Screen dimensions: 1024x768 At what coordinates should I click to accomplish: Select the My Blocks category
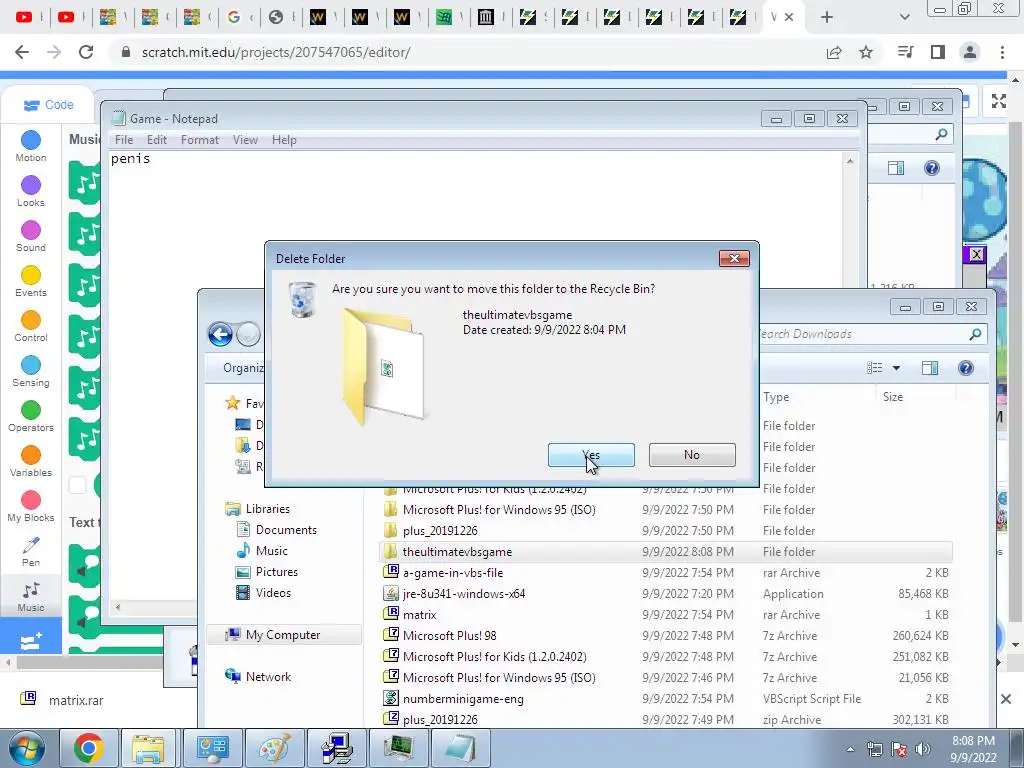point(31,507)
